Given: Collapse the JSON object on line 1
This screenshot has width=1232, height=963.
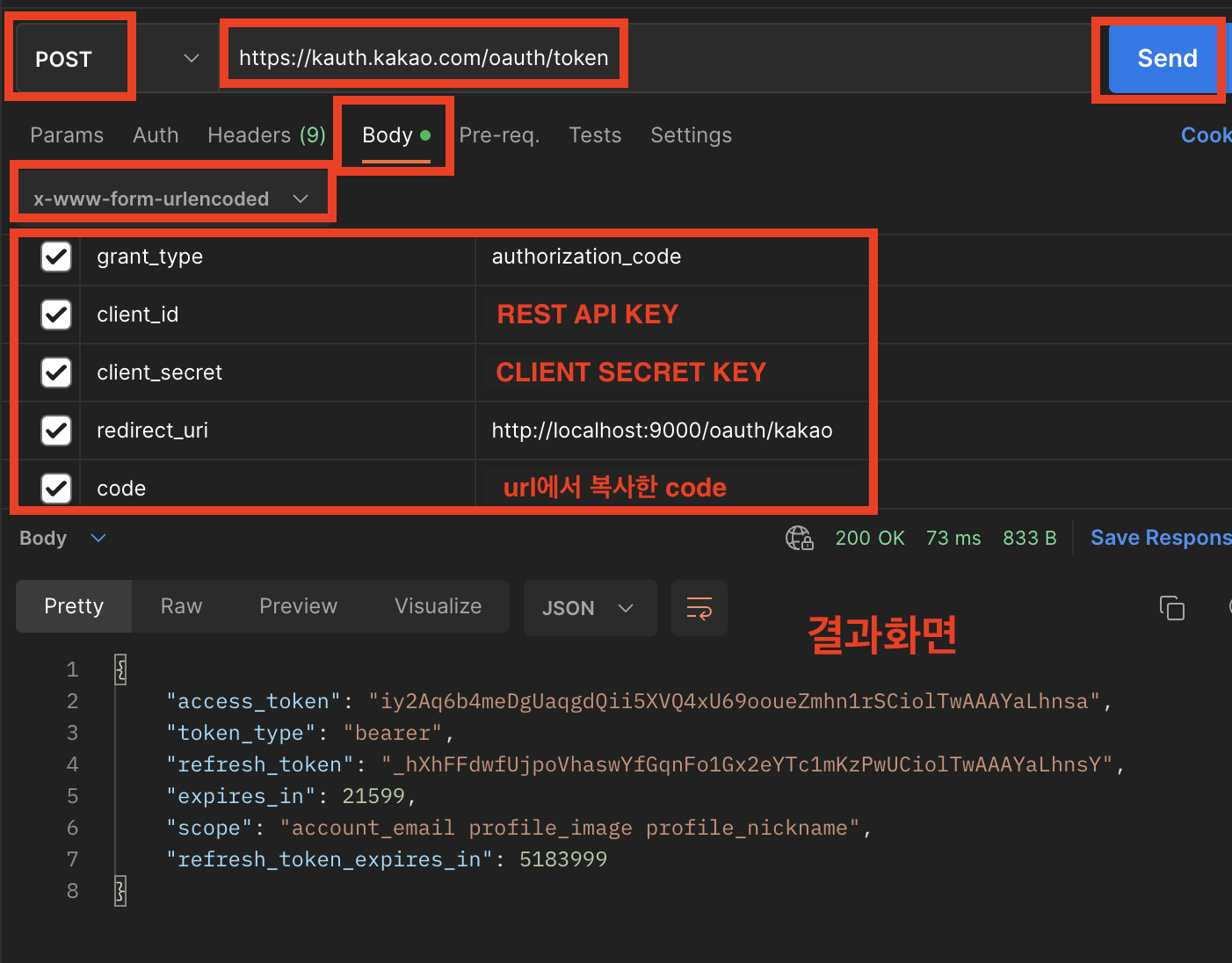Looking at the screenshot, I should click(x=121, y=670).
